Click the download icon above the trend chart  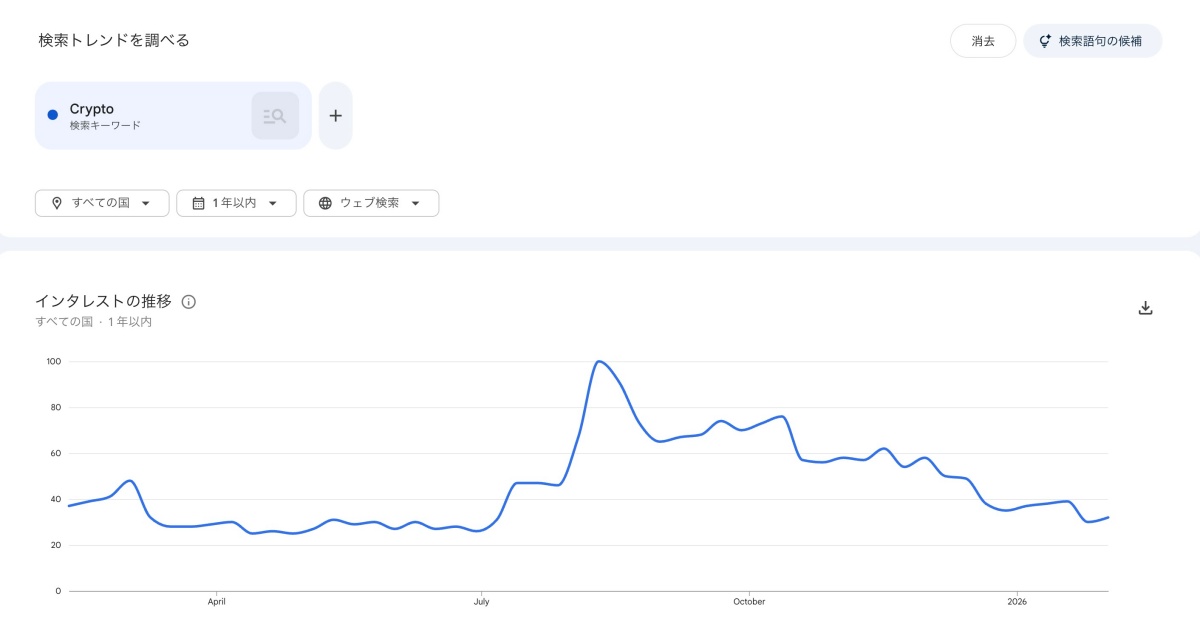[x=1145, y=307]
